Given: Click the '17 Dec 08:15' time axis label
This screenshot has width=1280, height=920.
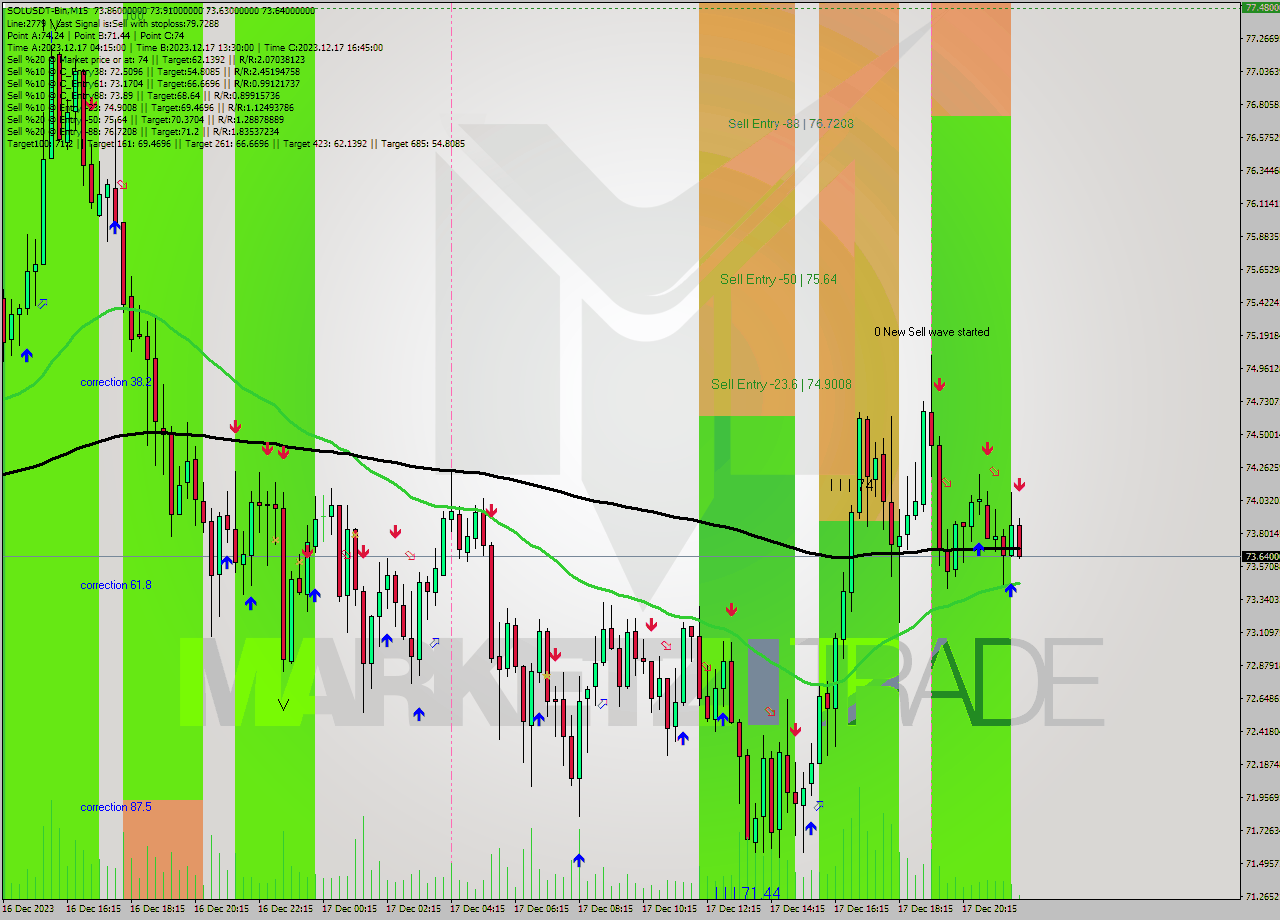Looking at the screenshot, I should pos(605,910).
